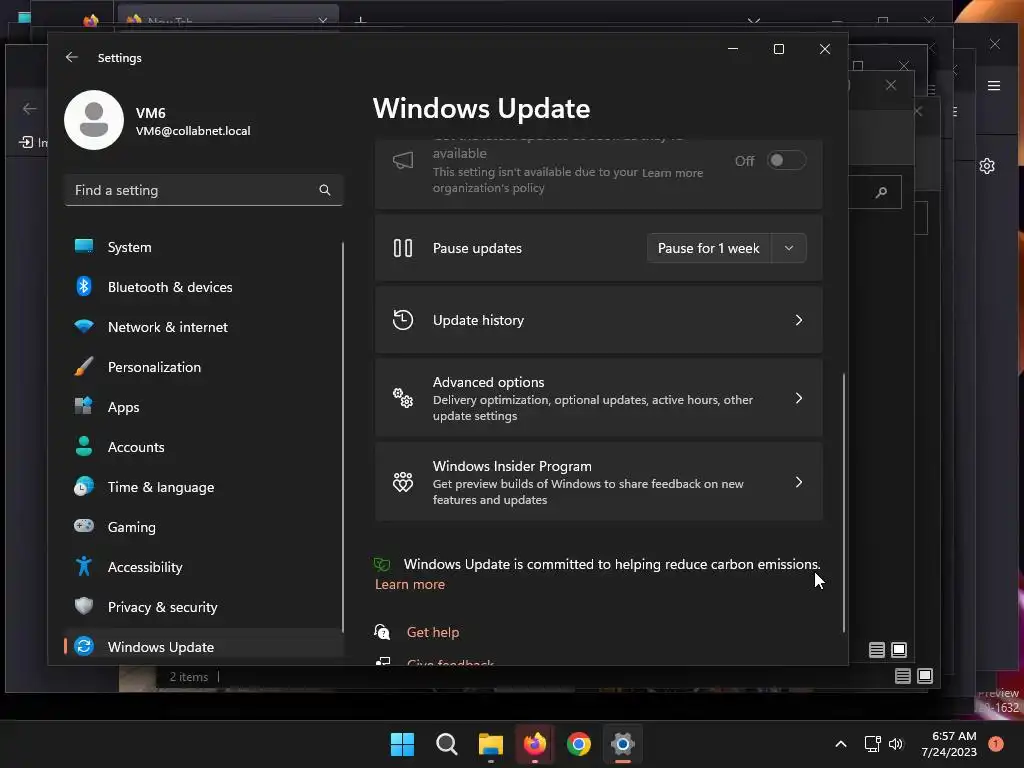Open Network & internet category

tap(204, 327)
